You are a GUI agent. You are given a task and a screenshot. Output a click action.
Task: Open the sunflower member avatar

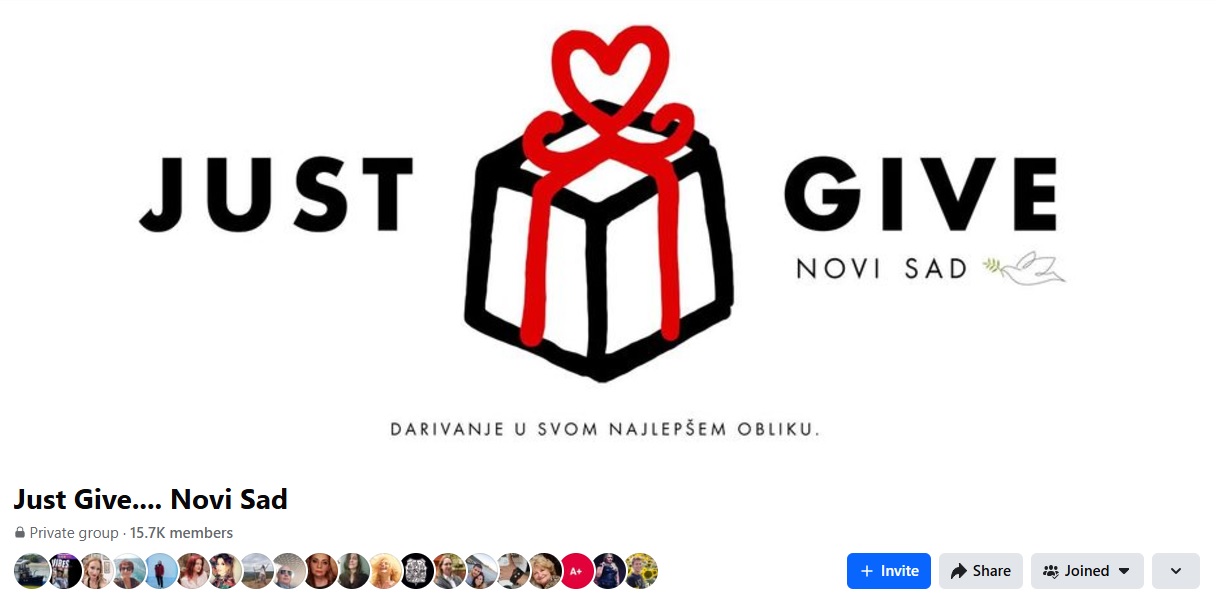pos(641,571)
